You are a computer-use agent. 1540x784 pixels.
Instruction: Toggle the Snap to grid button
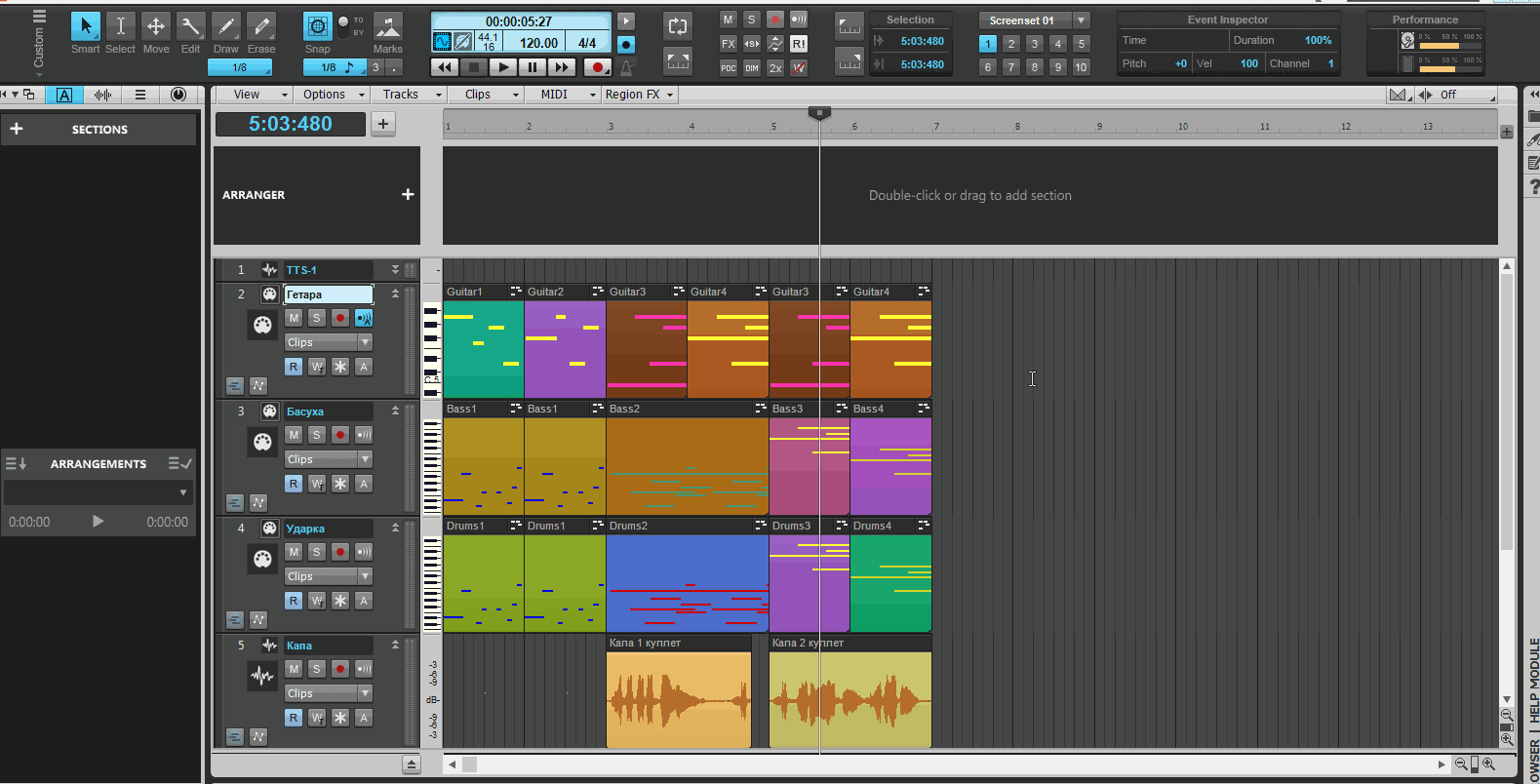tap(317, 26)
